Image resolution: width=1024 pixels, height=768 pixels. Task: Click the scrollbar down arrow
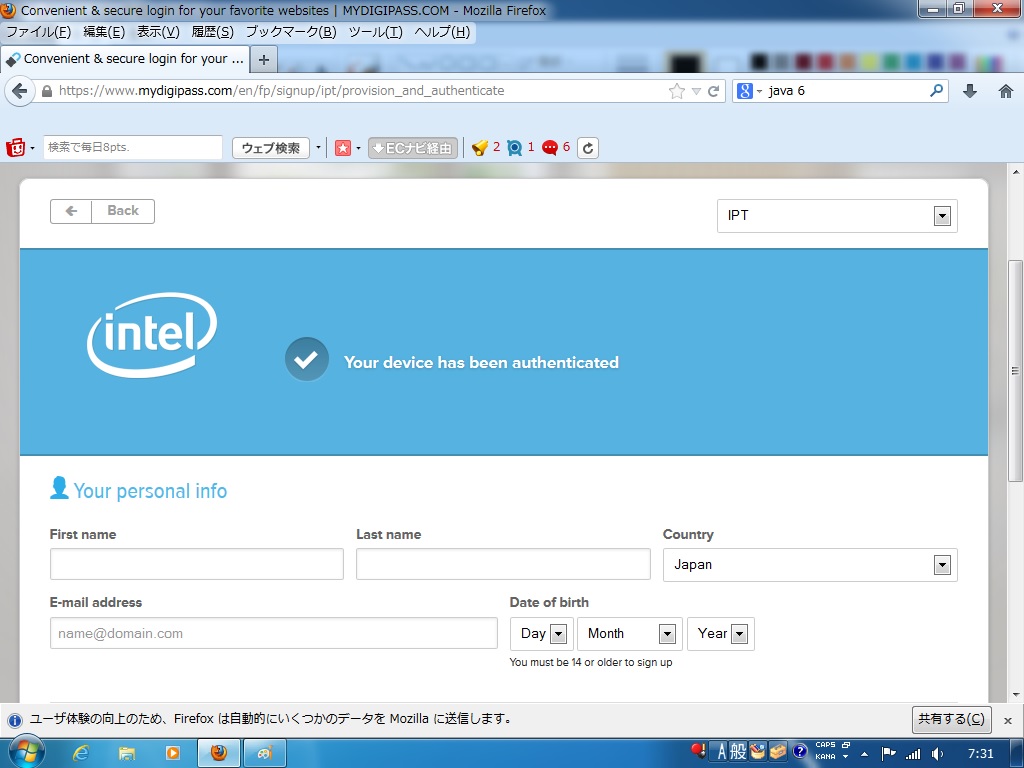coord(1016,694)
